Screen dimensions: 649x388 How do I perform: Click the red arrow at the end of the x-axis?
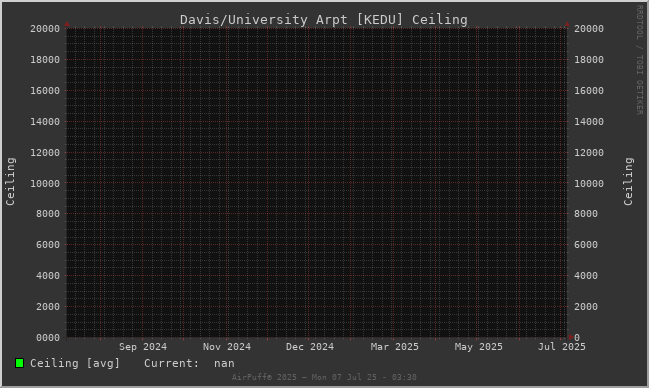pyautogui.click(x=571, y=337)
